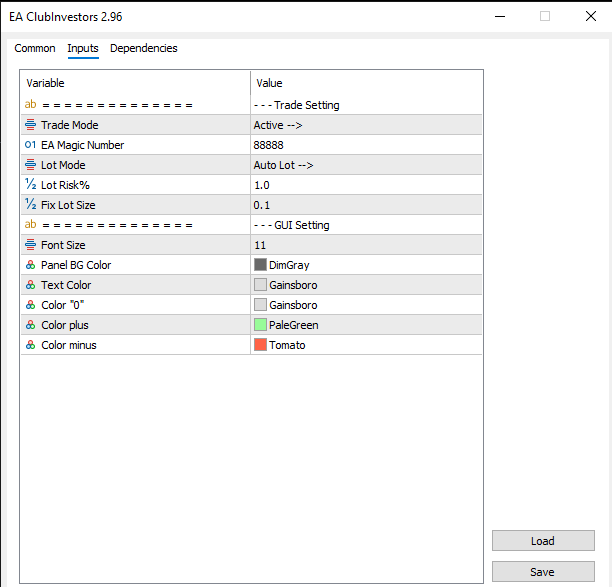Click the Tomato color swatch
The image size is (612, 587).
click(261, 345)
